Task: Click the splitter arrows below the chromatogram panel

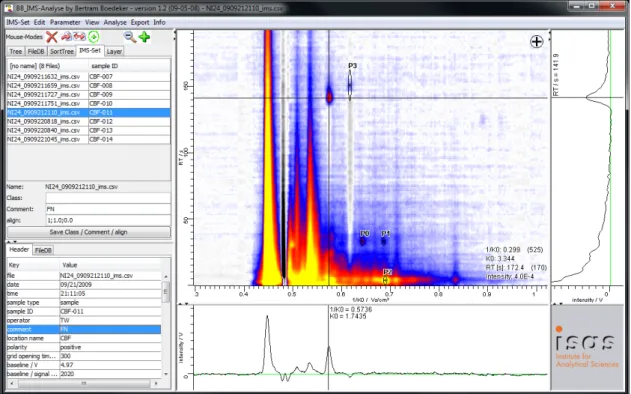Action: pyautogui.click(x=557, y=303)
